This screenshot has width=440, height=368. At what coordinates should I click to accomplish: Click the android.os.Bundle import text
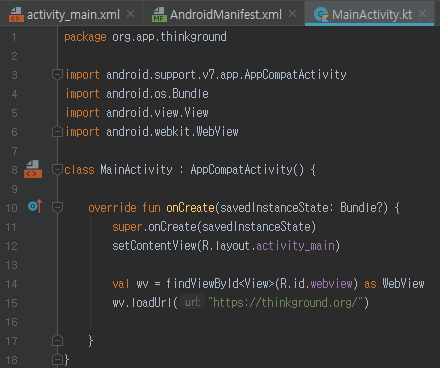coord(157,94)
